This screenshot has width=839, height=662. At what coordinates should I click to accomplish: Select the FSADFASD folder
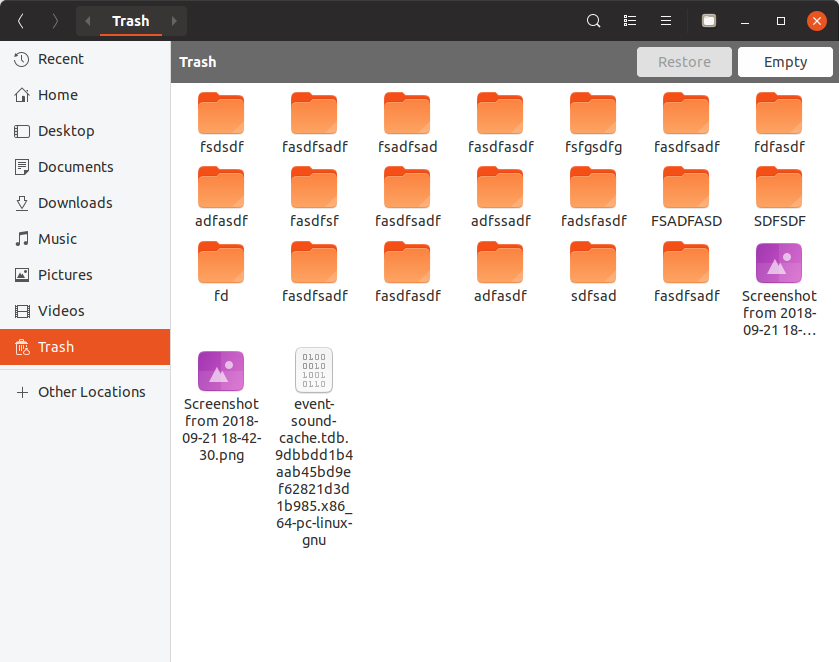(686, 197)
